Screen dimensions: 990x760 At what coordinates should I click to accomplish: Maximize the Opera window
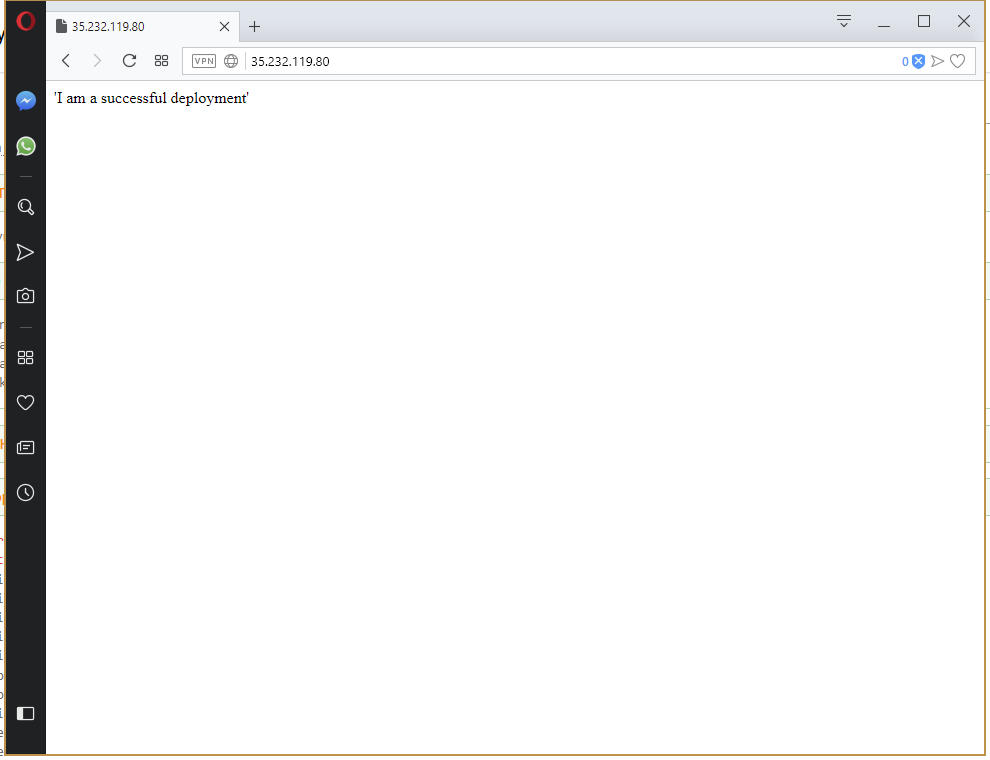click(x=924, y=21)
